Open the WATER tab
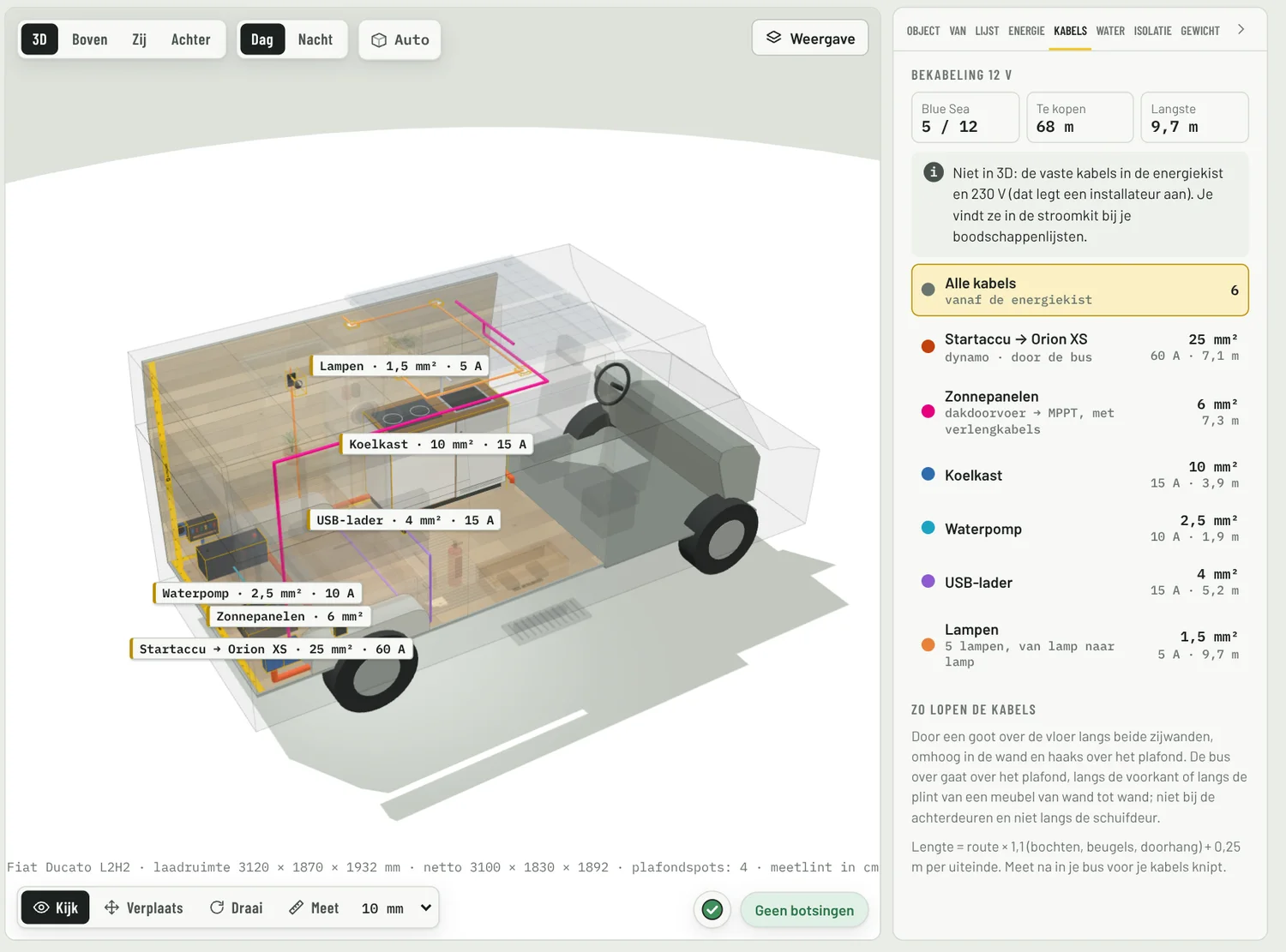The width and height of the screenshot is (1286, 952). 1110,31
